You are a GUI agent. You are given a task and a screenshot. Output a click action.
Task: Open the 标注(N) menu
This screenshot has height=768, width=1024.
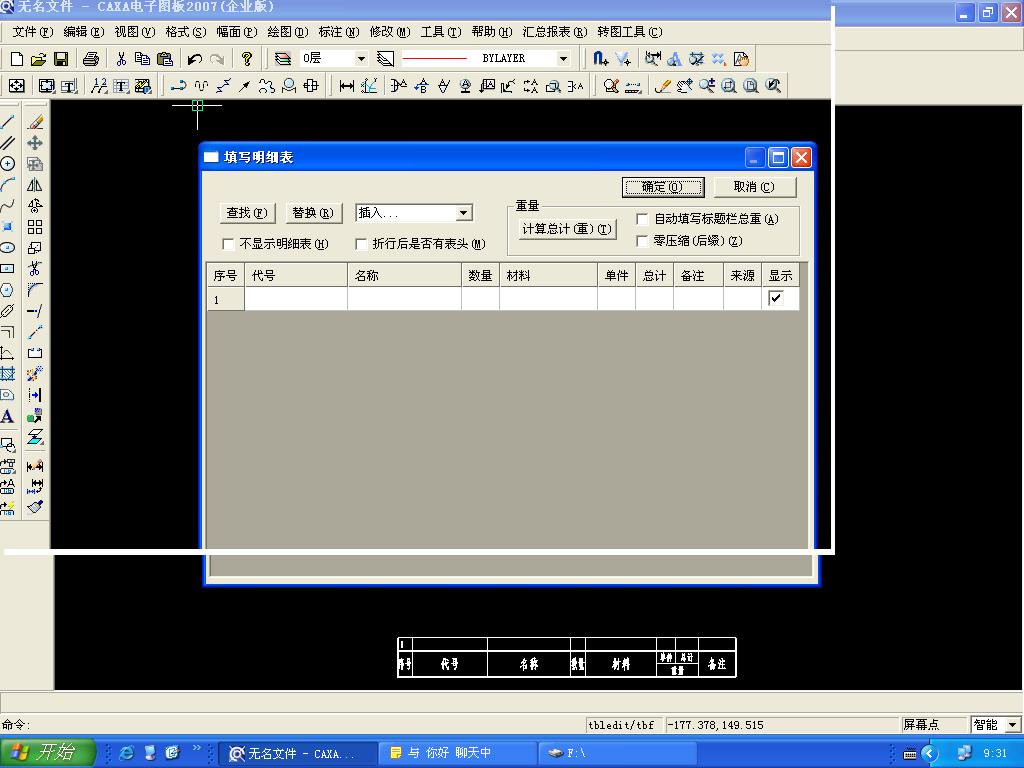point(338,32)
